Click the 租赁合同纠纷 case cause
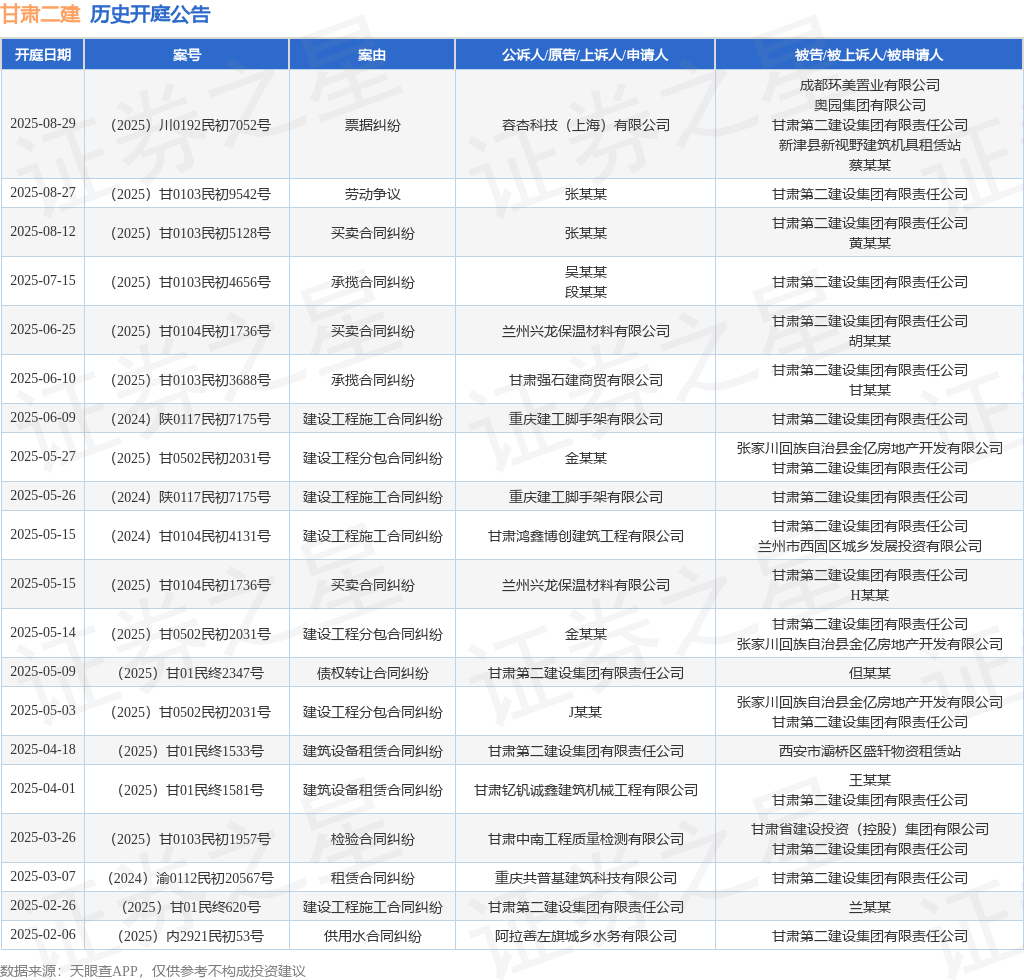Viewport: 1024px width, 980px height. 372,879
